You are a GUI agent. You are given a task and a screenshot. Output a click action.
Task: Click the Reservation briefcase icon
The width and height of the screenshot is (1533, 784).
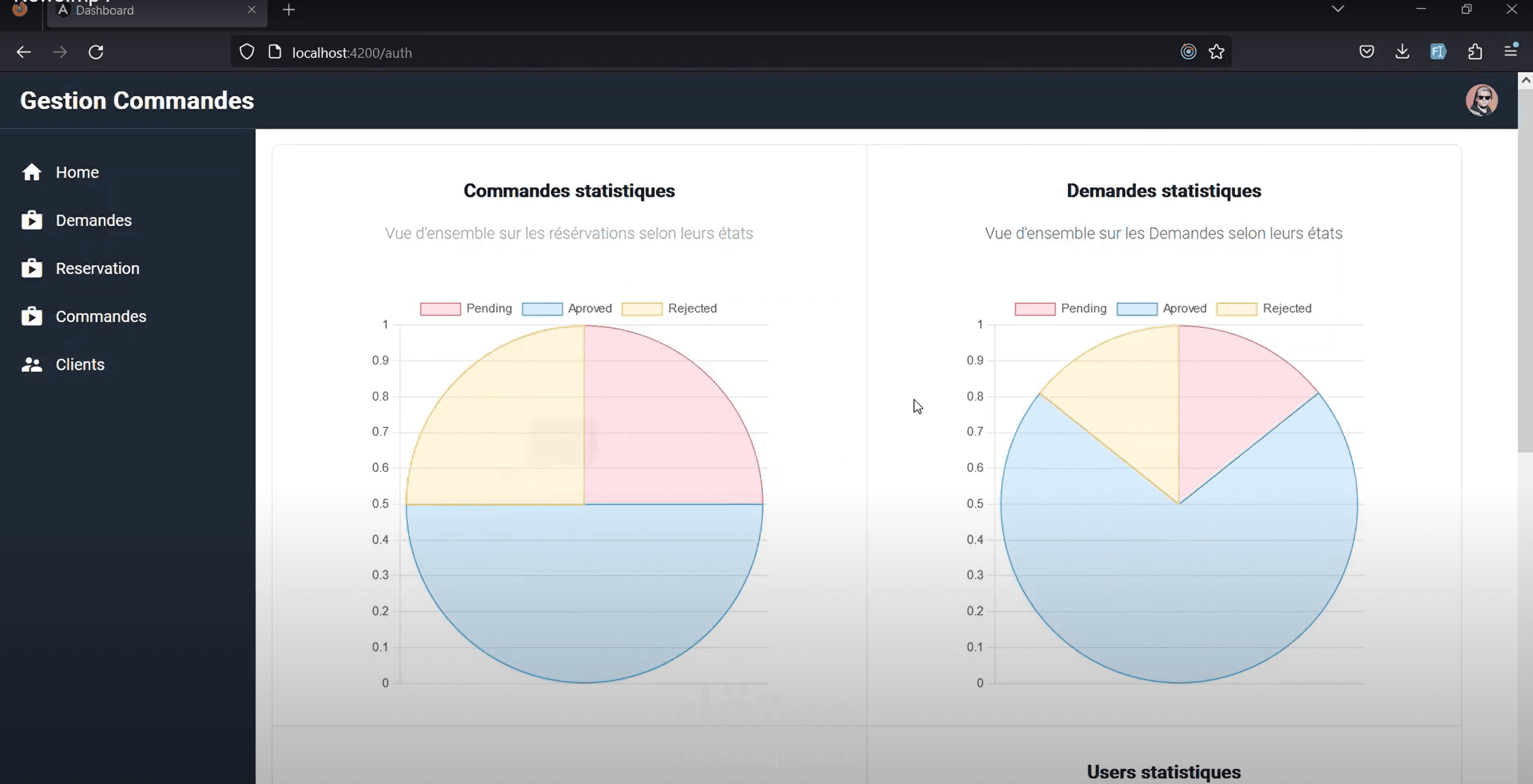tap(32, 268)
